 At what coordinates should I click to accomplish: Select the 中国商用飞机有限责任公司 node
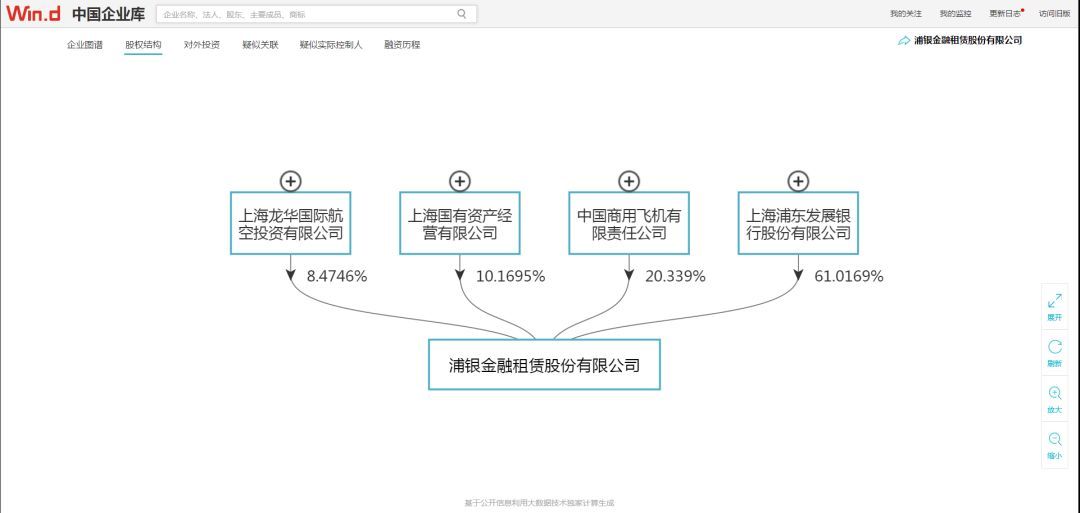pyautogui.click(x=629, y=223)
